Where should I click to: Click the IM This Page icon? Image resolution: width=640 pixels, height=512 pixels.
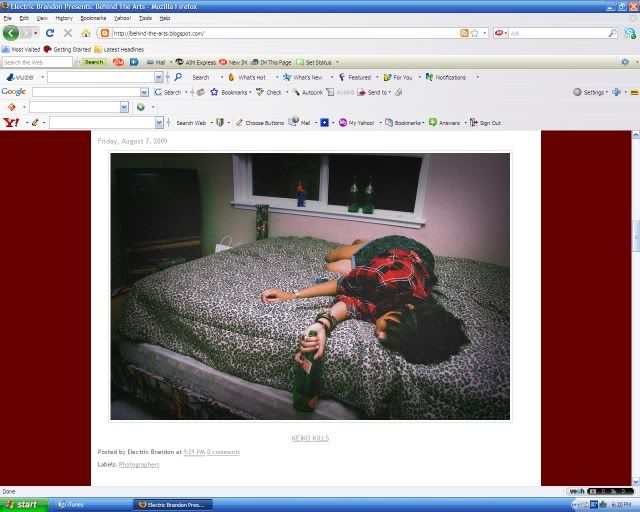(x=271, y=62)
